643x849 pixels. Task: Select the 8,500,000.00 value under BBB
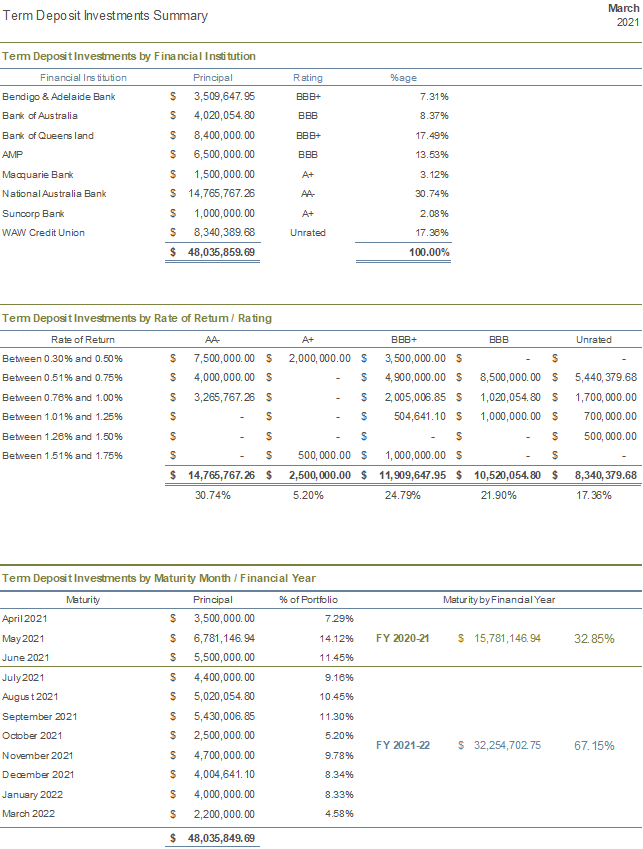pos(510,377)
